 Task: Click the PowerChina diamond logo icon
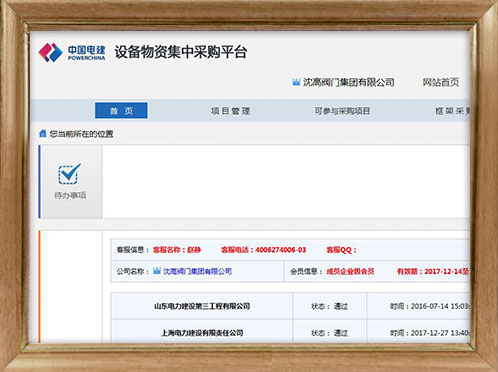pyautogui.click(x=51, y=52)
